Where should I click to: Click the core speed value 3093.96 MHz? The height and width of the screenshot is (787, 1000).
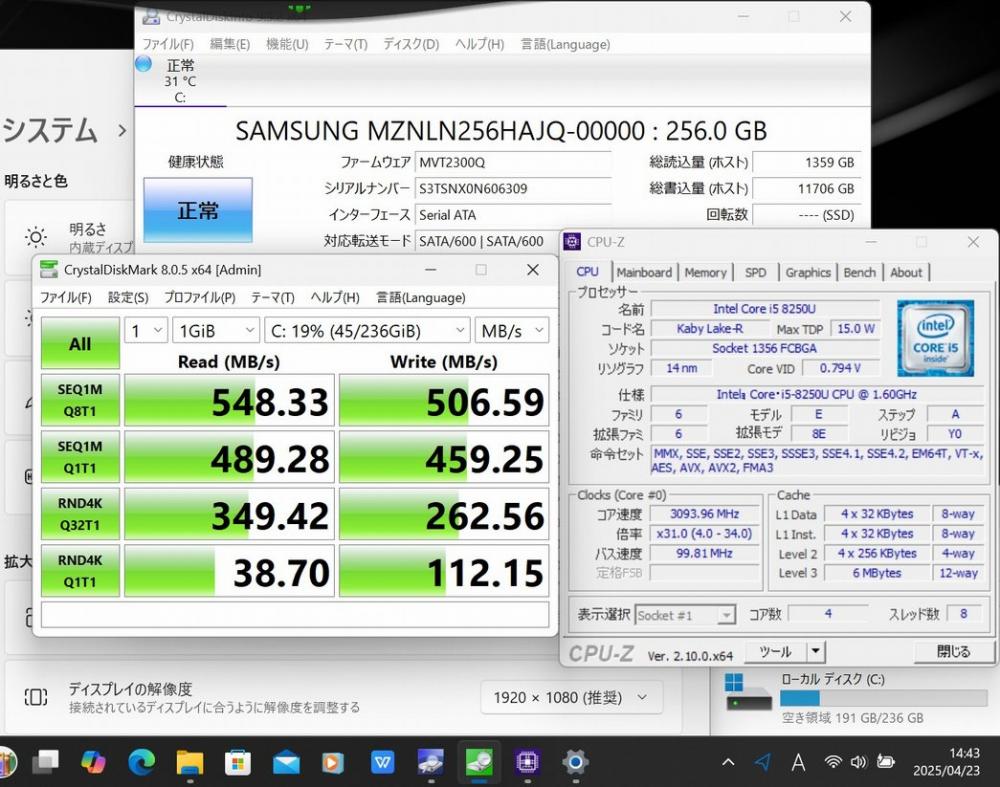coord(704,513)
